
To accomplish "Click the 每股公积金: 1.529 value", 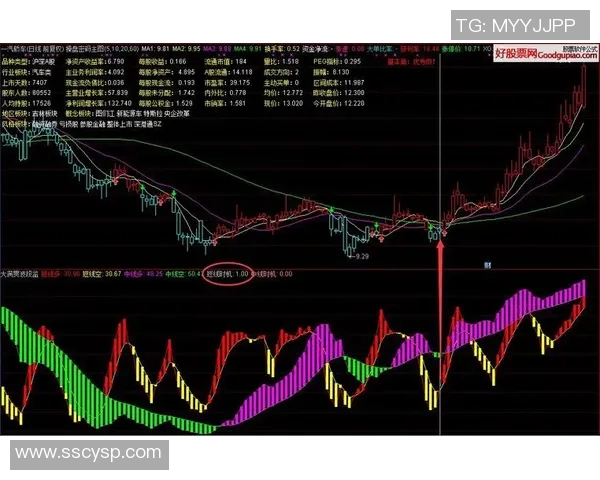I will pyautogui.click(x=166, y=103).
